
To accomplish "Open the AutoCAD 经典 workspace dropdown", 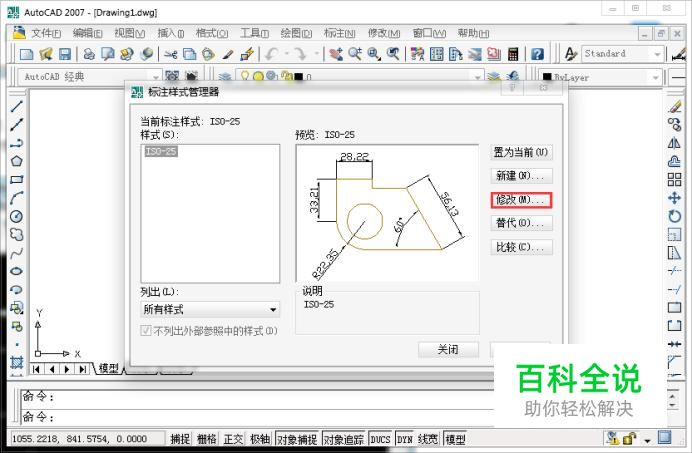I will pos(154,77).
